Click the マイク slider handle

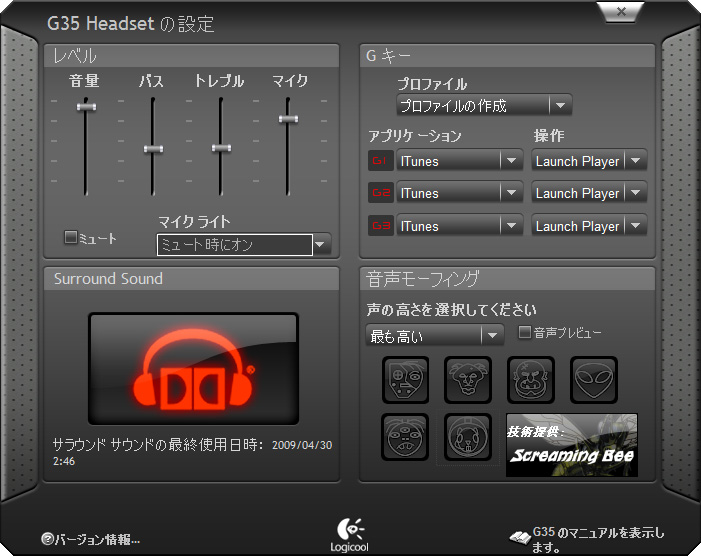(288, 118)
